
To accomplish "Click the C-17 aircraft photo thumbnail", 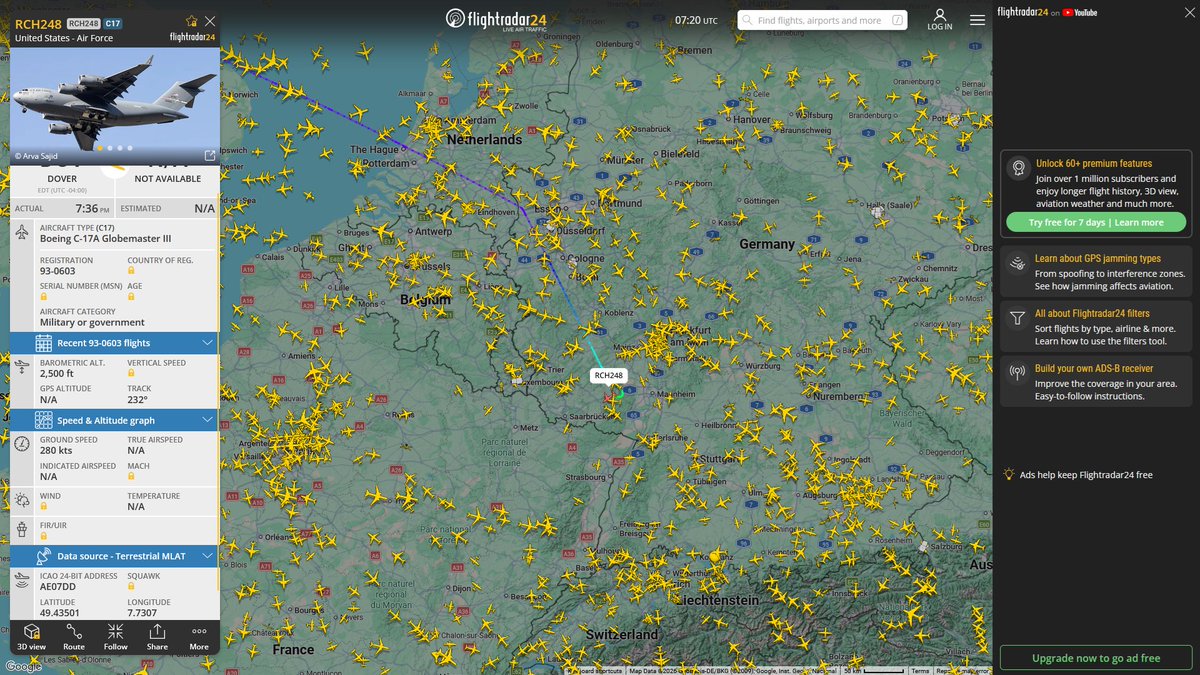I will 114,107.
